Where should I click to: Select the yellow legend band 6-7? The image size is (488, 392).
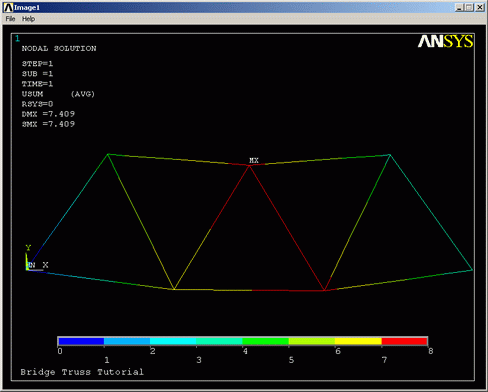358,341
